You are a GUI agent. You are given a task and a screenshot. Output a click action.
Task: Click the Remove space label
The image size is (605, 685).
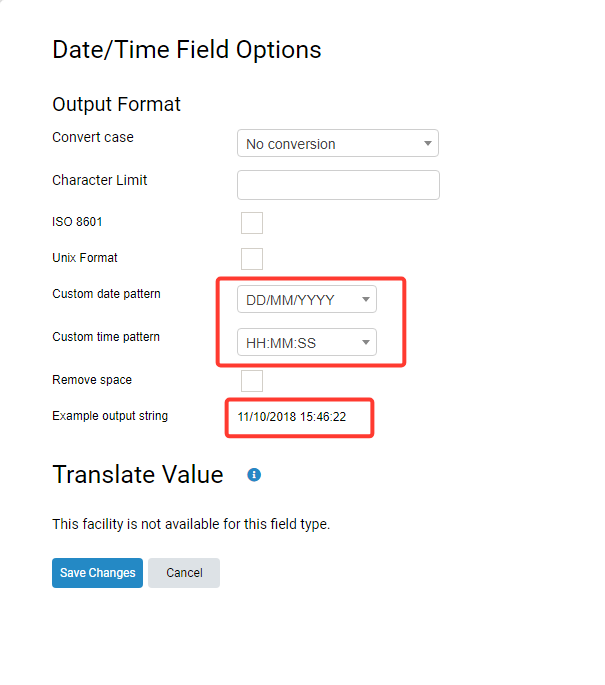(x=92, y=380)
